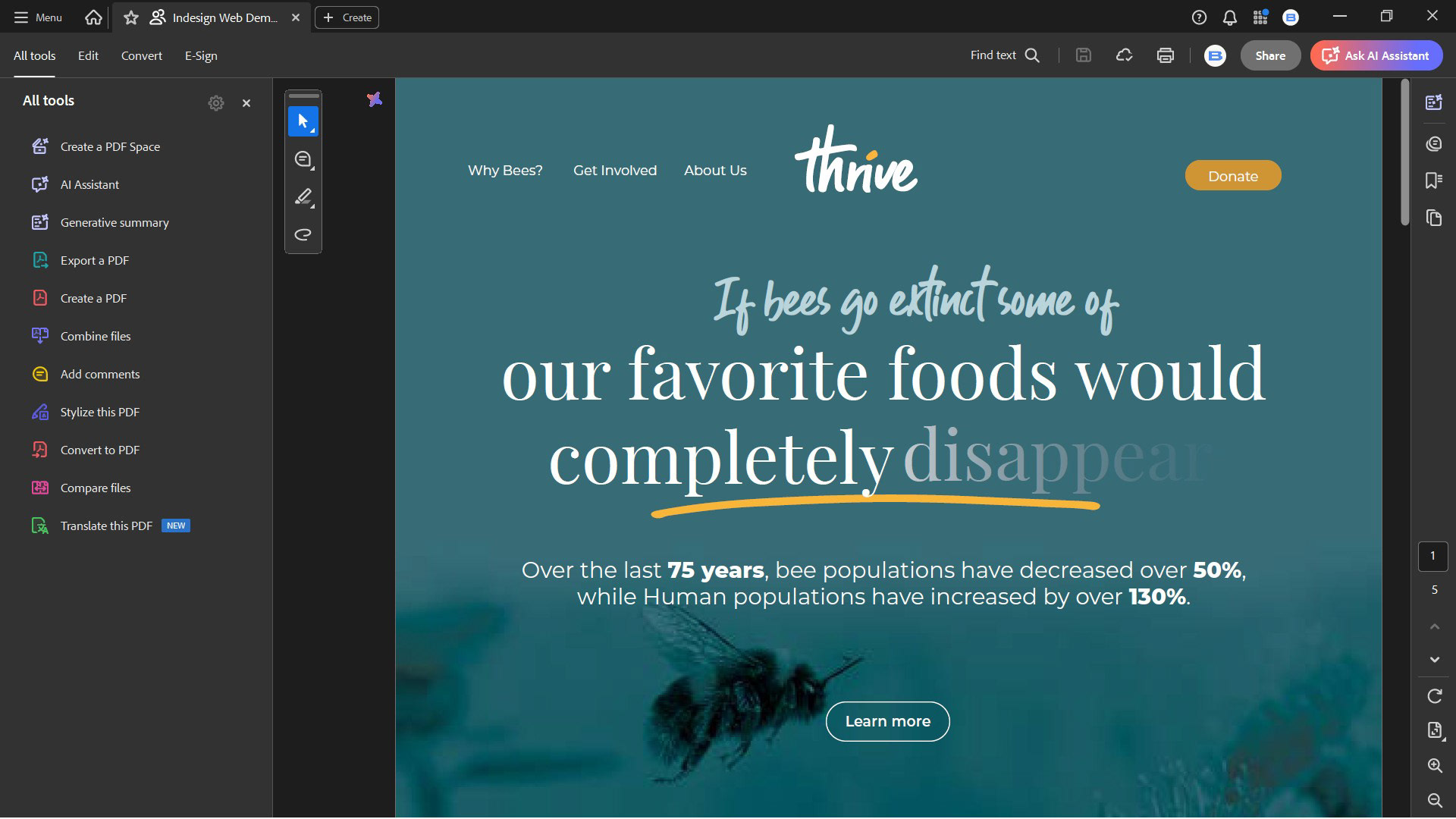This screenshot has width=1456, height=819.
Task: Pick the freehand draw loop tool
Action: 303,234
